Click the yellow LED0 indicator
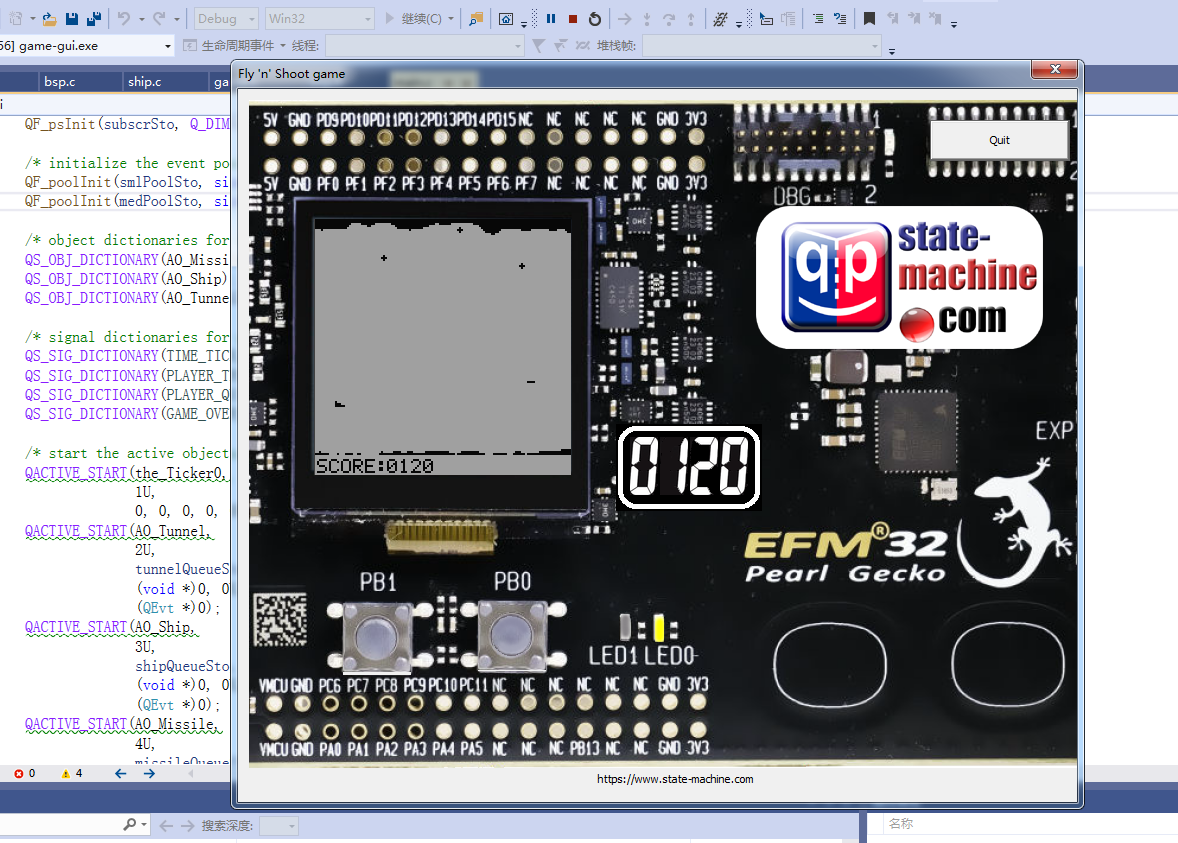This screenshot has height=843, width=1178. point(658,629)
